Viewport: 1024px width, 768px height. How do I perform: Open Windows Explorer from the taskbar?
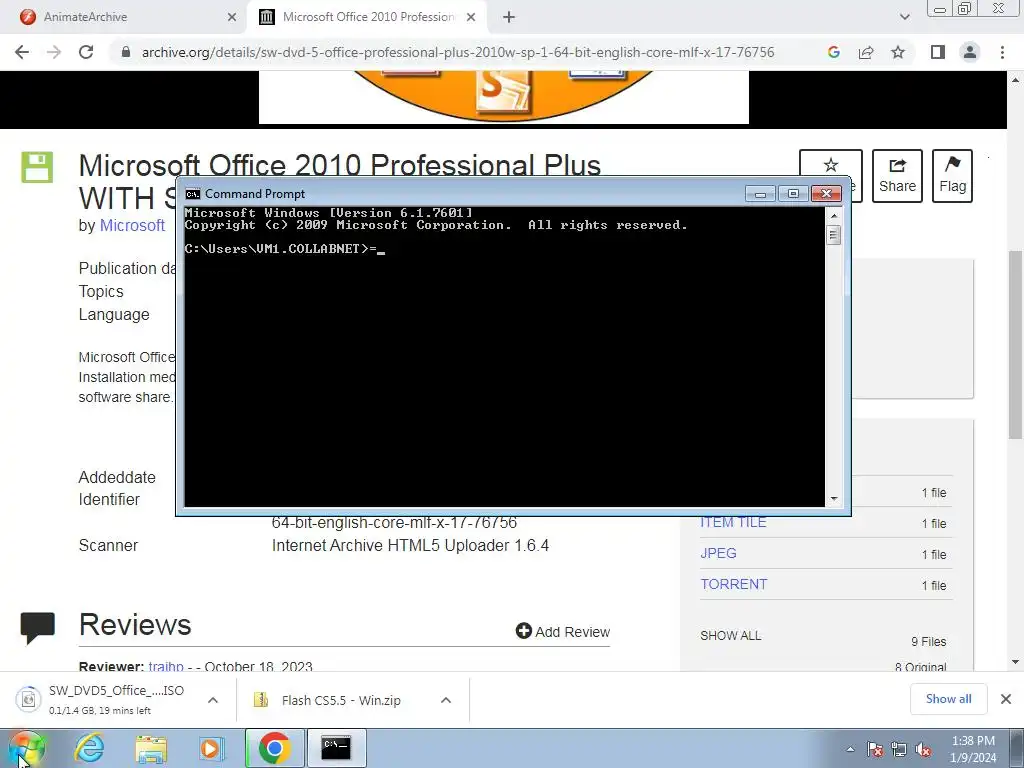click(x=151, y=749)
